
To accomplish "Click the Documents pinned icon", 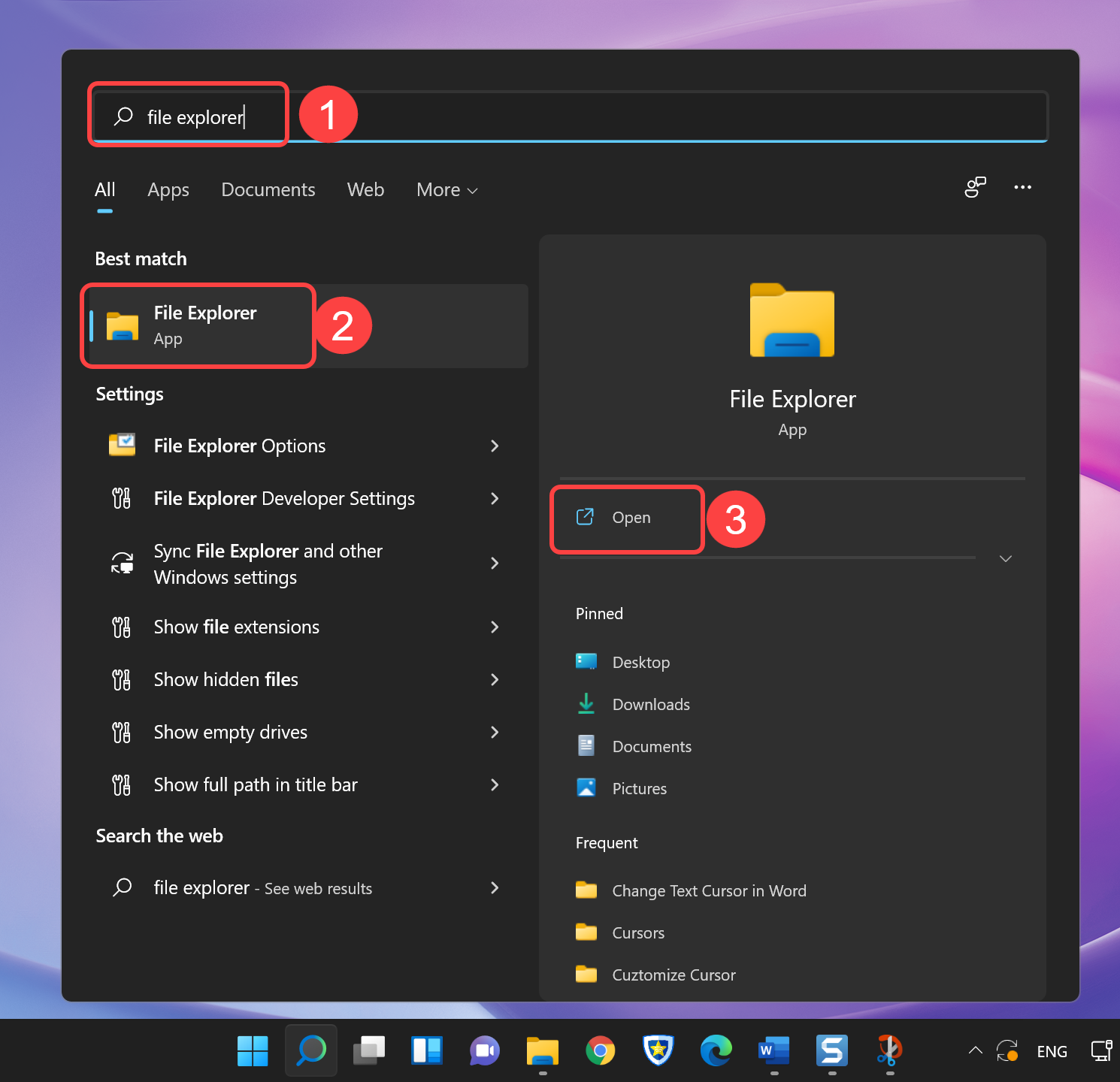I will (586, 745).
